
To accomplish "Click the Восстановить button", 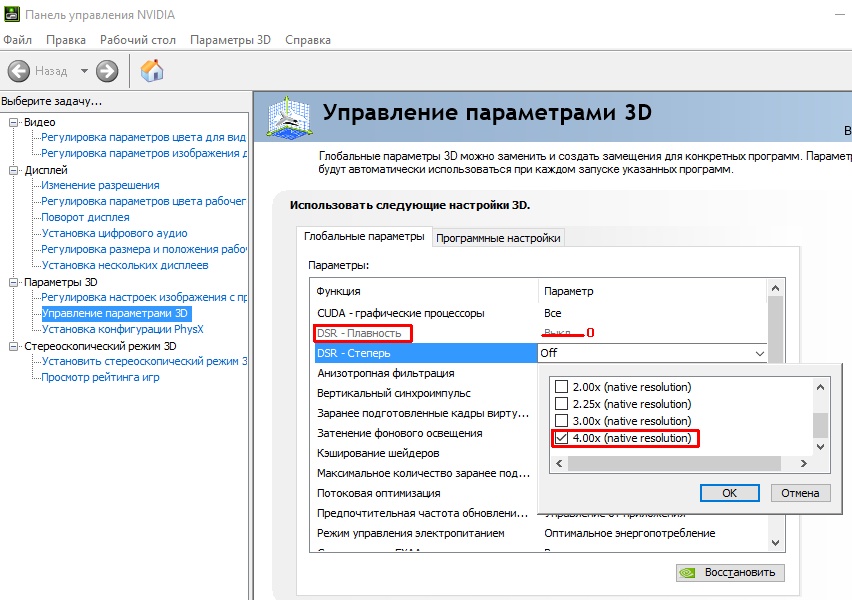I will [730, 572].
